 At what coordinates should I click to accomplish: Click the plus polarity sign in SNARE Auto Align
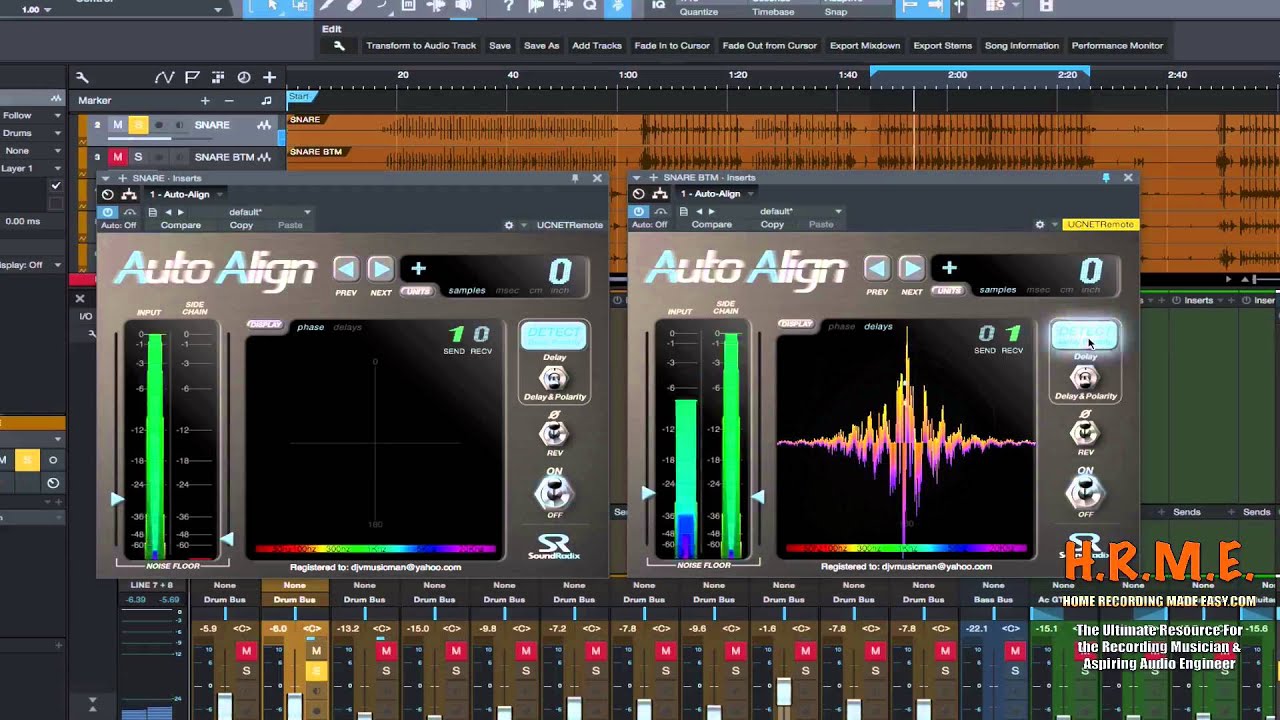418,268
